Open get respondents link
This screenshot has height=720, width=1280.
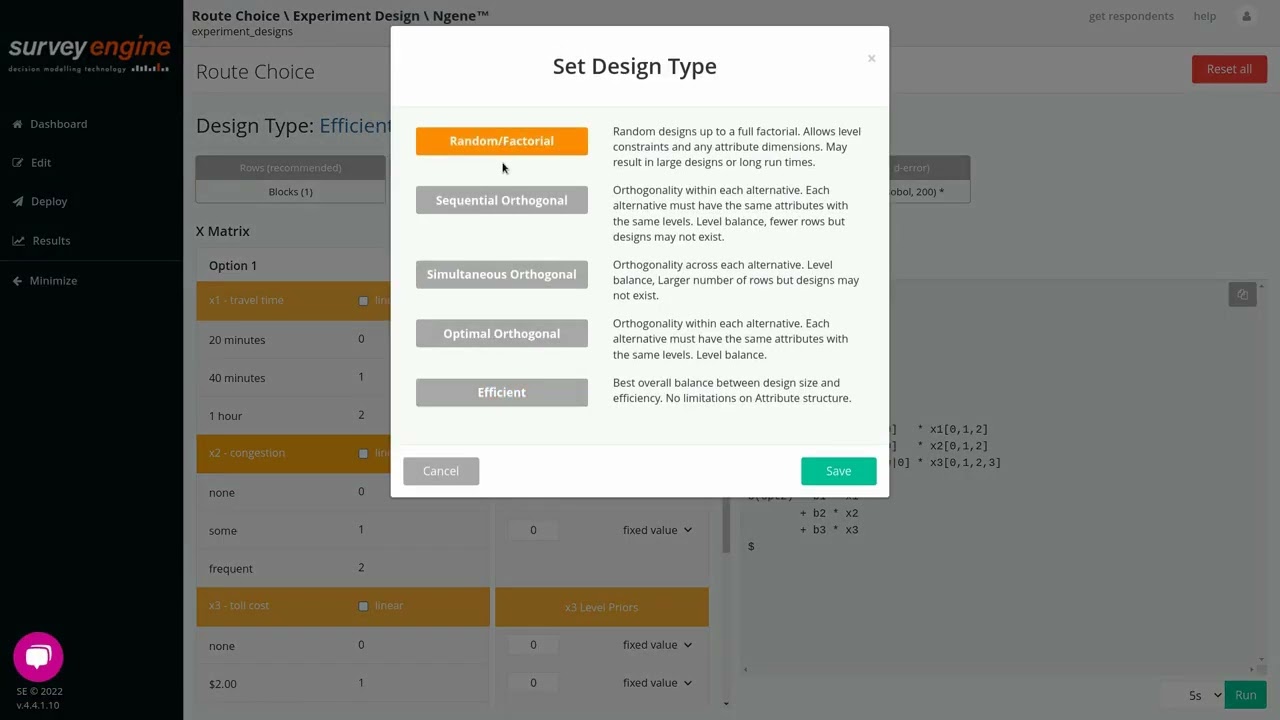click(1131, 16)
